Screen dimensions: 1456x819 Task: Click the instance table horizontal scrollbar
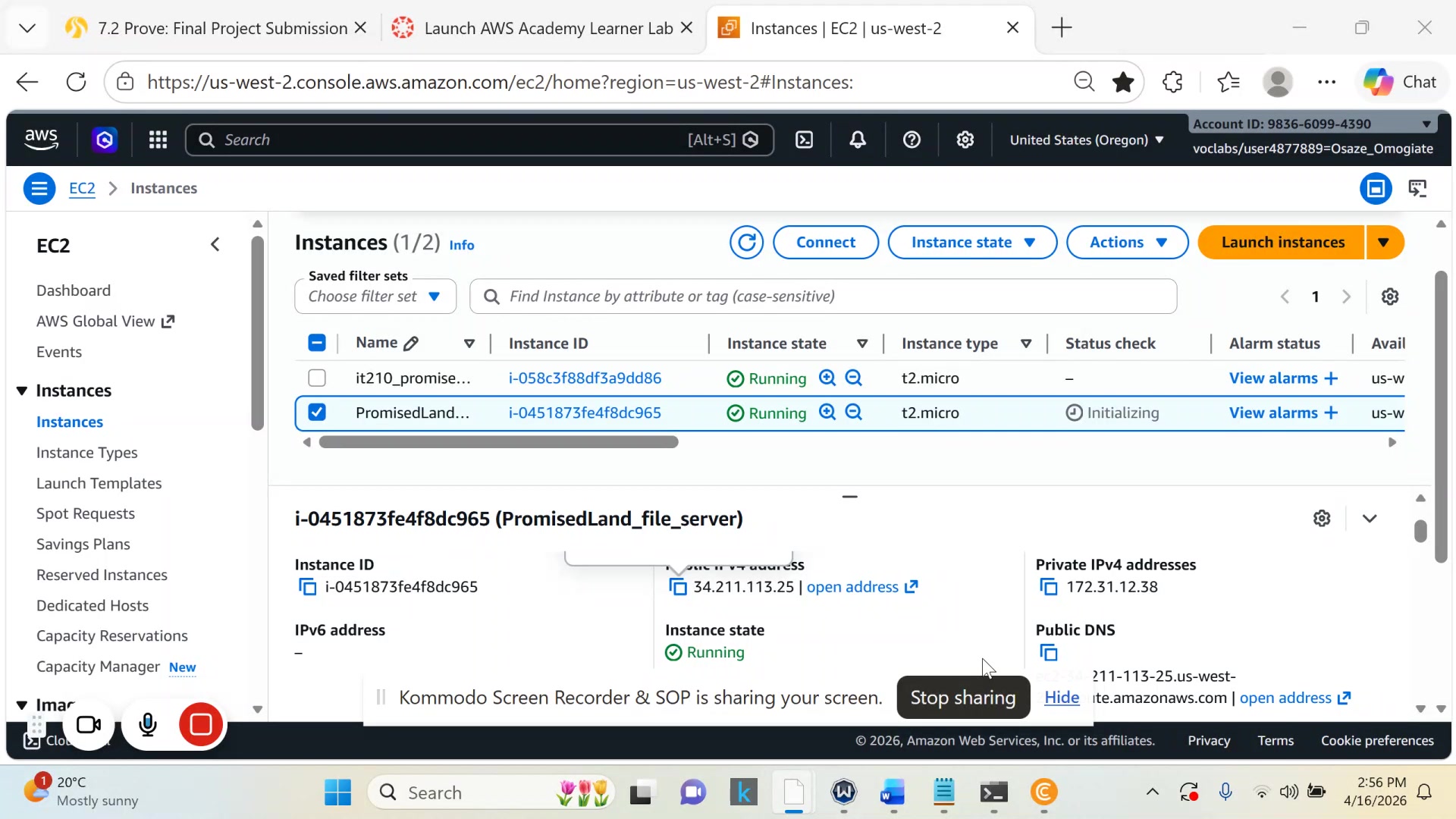498,442
